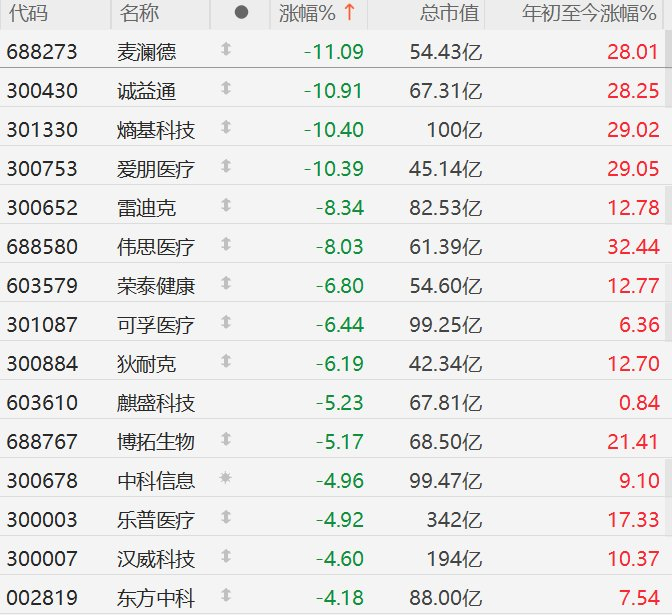Select stock name 狄耐克
Screen dimensions: 672x615
pos(147,364)
